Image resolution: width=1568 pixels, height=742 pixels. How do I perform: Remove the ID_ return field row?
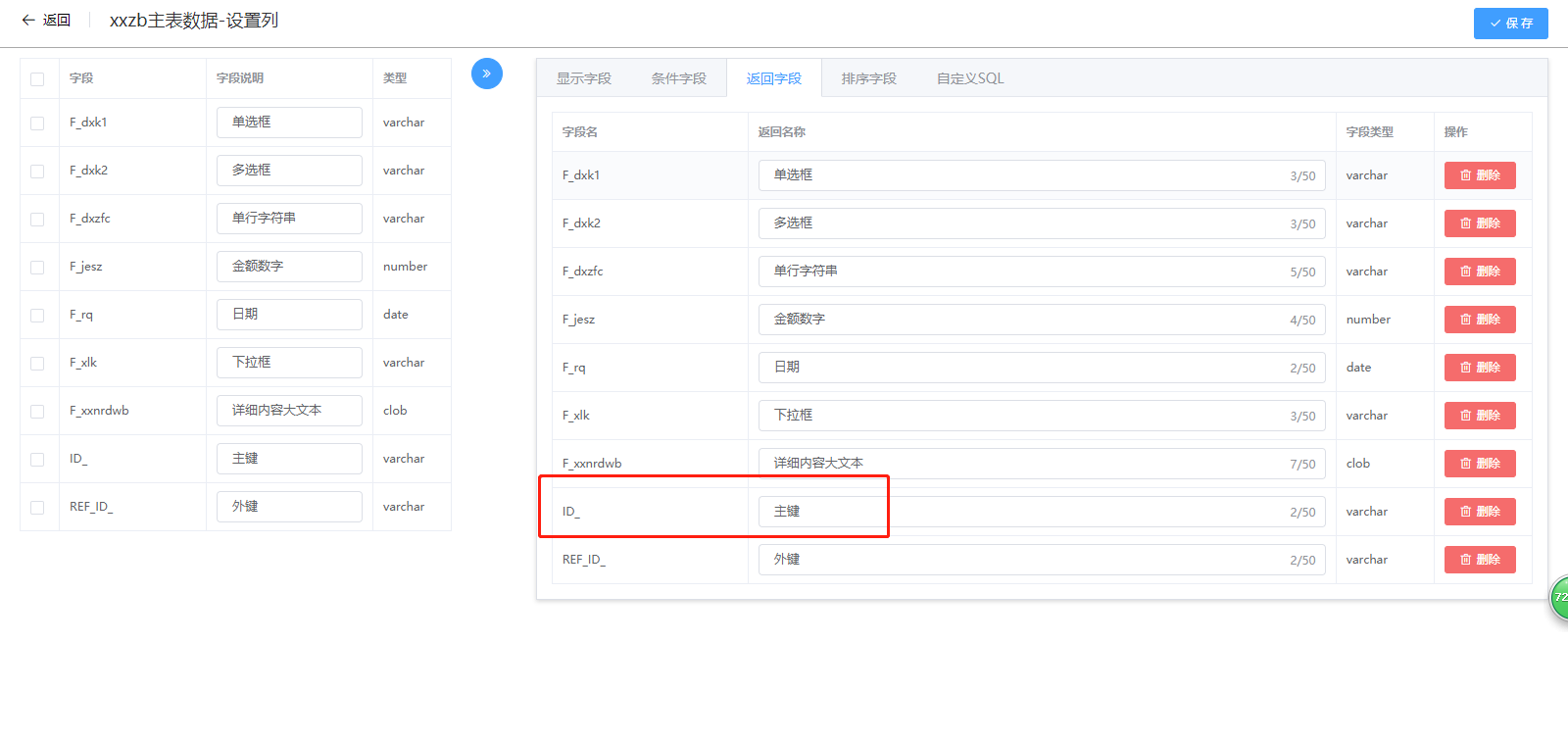(x=1479, y=512)
